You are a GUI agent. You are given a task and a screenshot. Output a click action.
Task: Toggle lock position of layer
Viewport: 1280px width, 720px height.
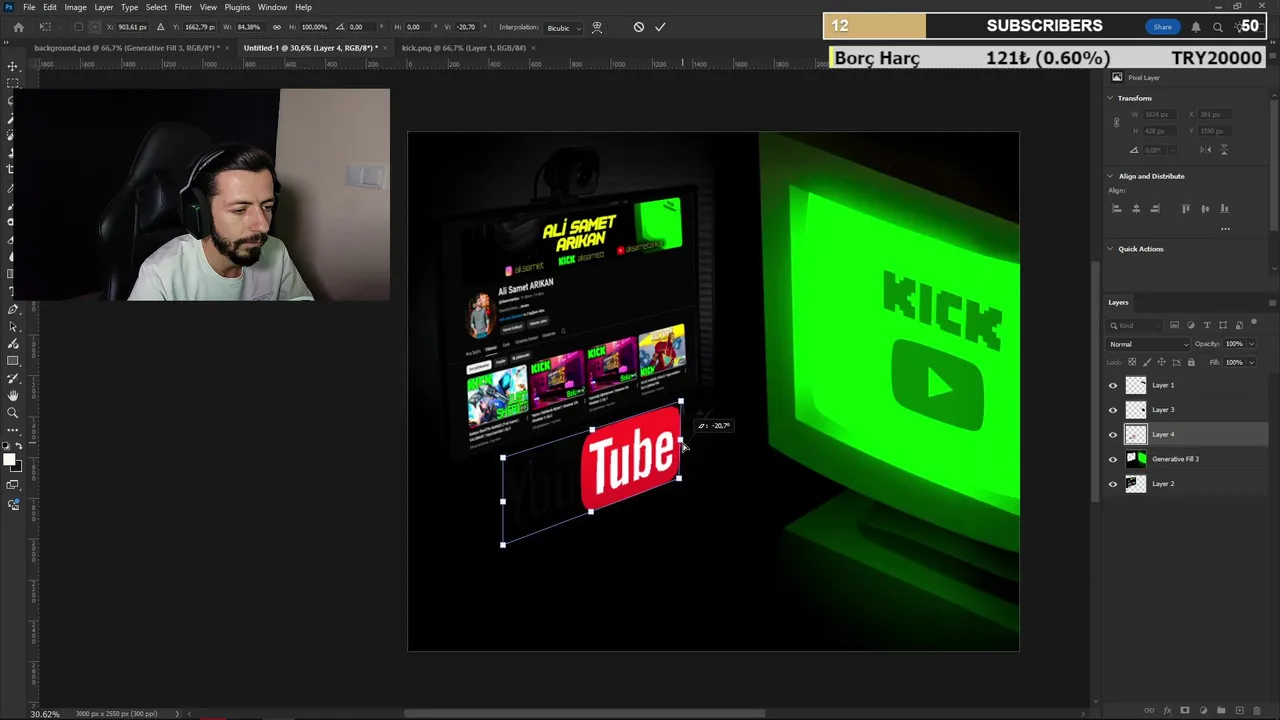(1161, 362)
